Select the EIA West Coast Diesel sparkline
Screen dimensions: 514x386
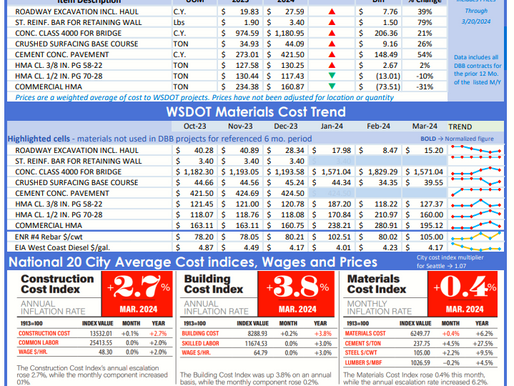(x=476, y=247)
